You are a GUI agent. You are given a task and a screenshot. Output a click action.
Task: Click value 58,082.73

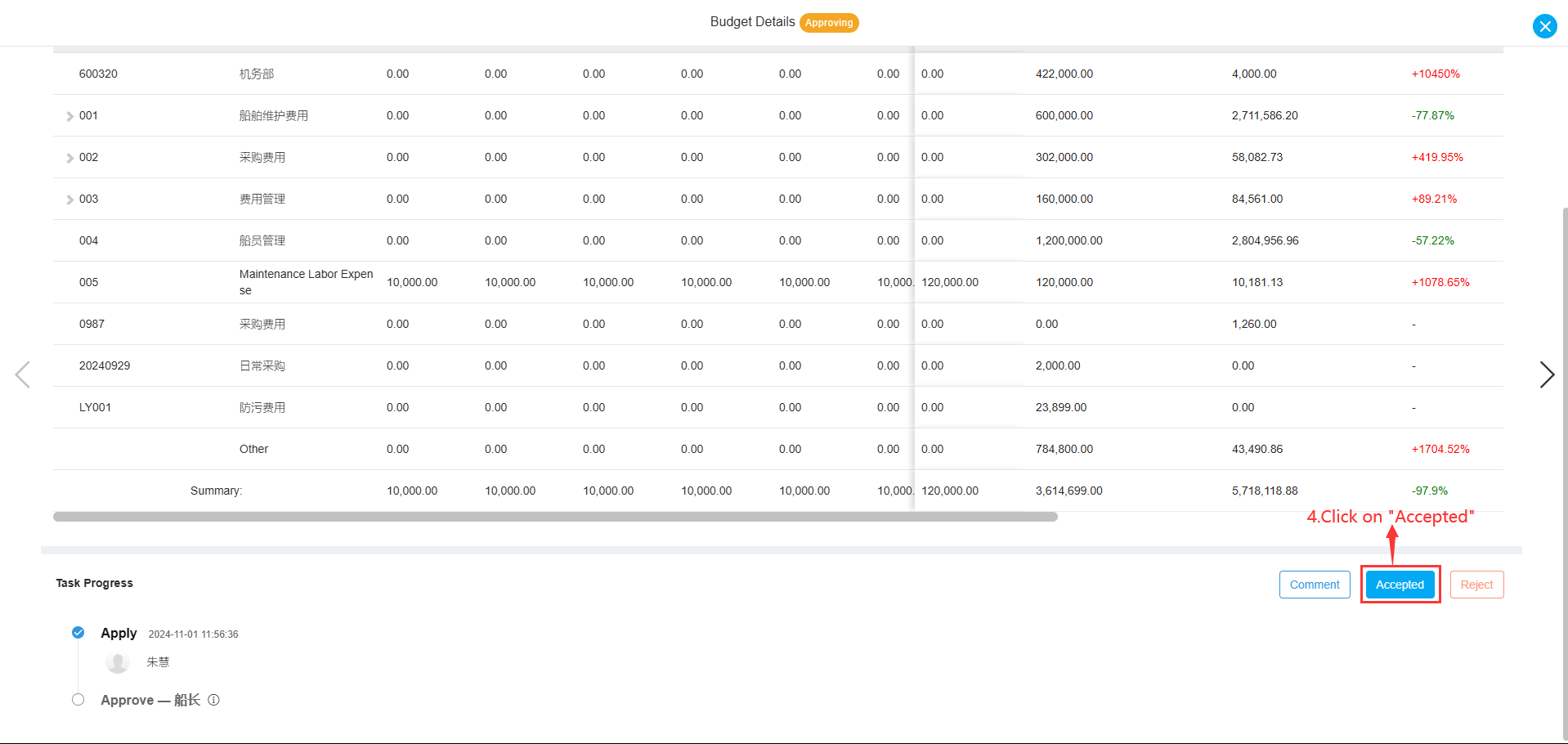coord(1257,157)
